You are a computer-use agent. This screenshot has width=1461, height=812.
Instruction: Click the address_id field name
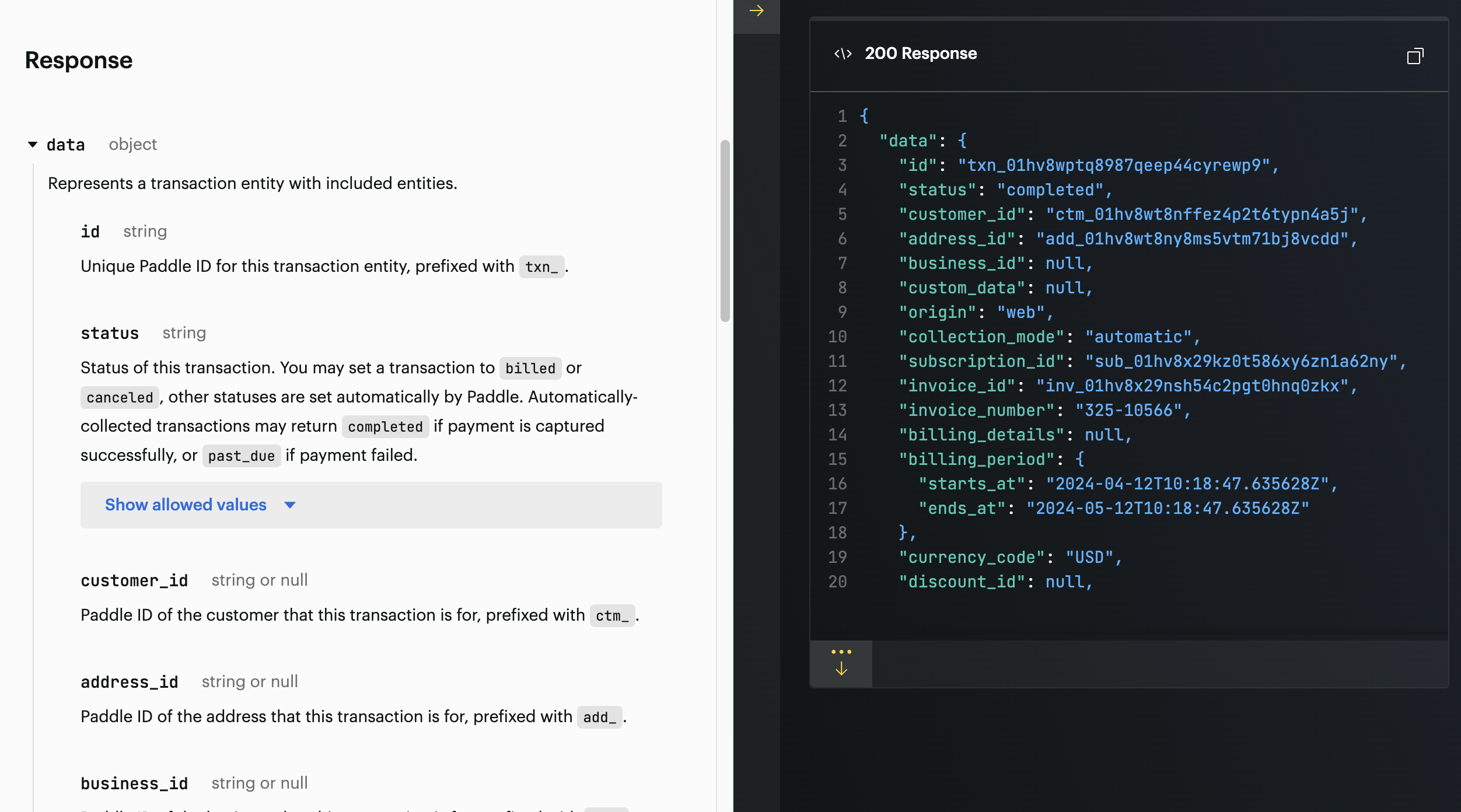tap(129, 682)
